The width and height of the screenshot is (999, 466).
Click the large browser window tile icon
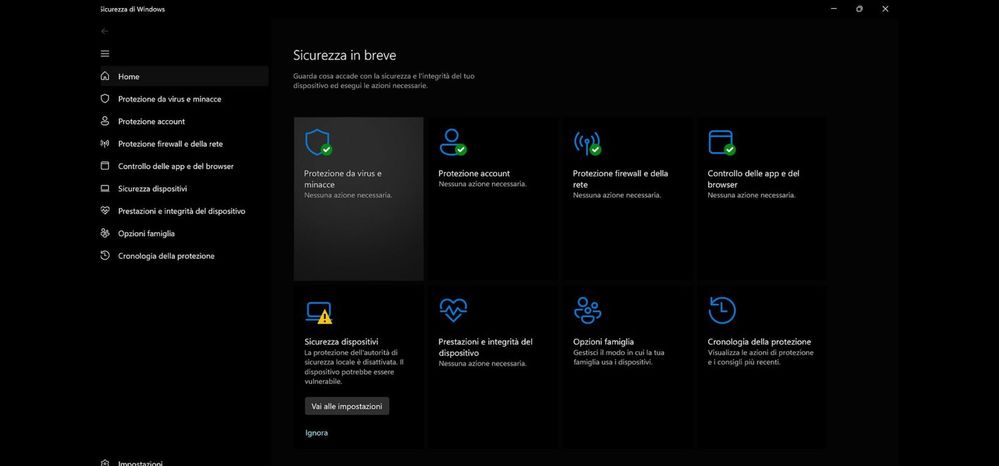point(721,143)
